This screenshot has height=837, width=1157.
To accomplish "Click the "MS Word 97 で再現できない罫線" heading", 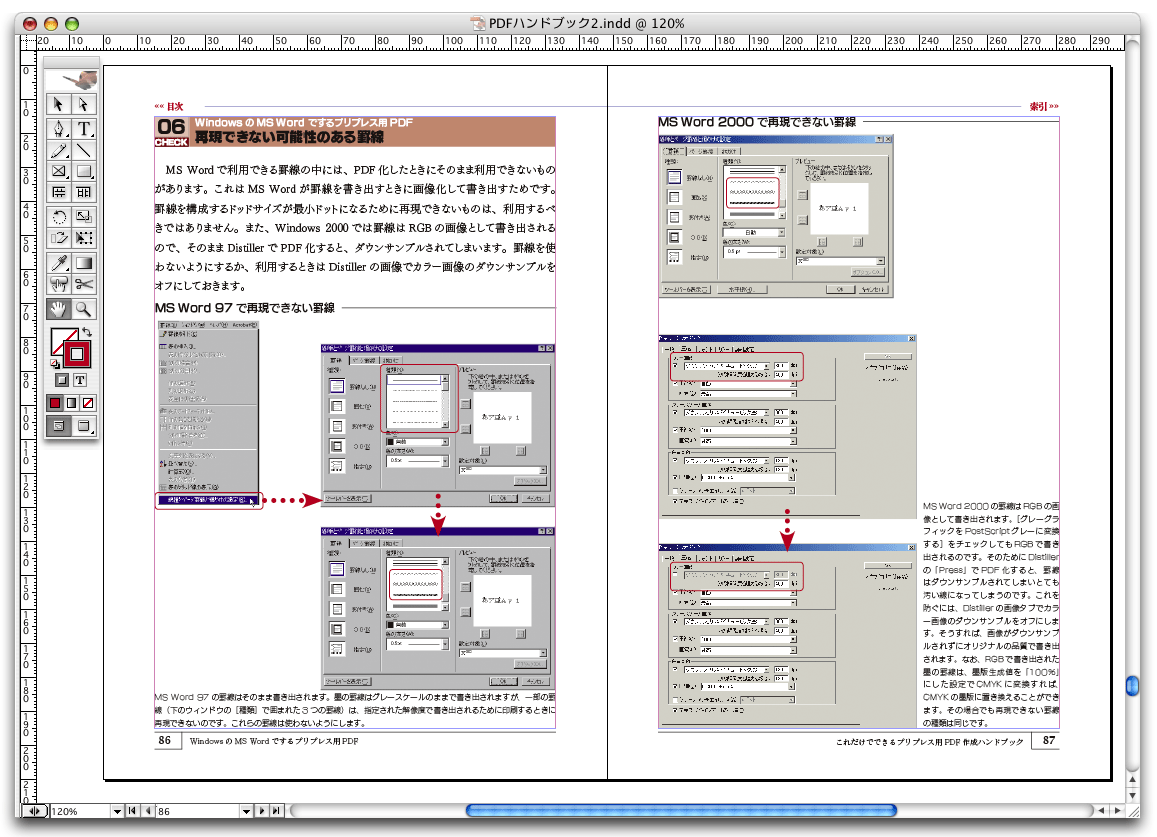I will pos(245,308).
